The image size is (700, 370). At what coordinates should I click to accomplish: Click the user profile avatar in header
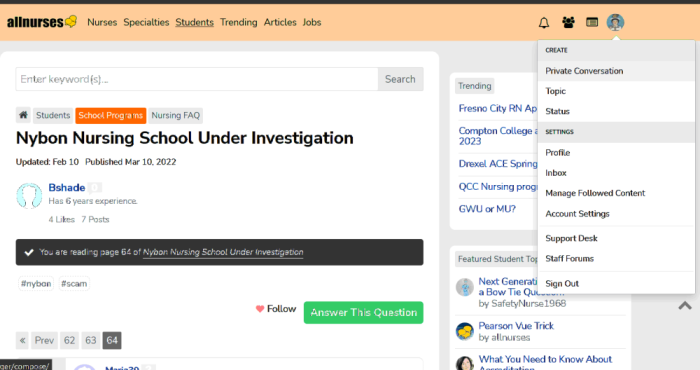click(615, 22)
